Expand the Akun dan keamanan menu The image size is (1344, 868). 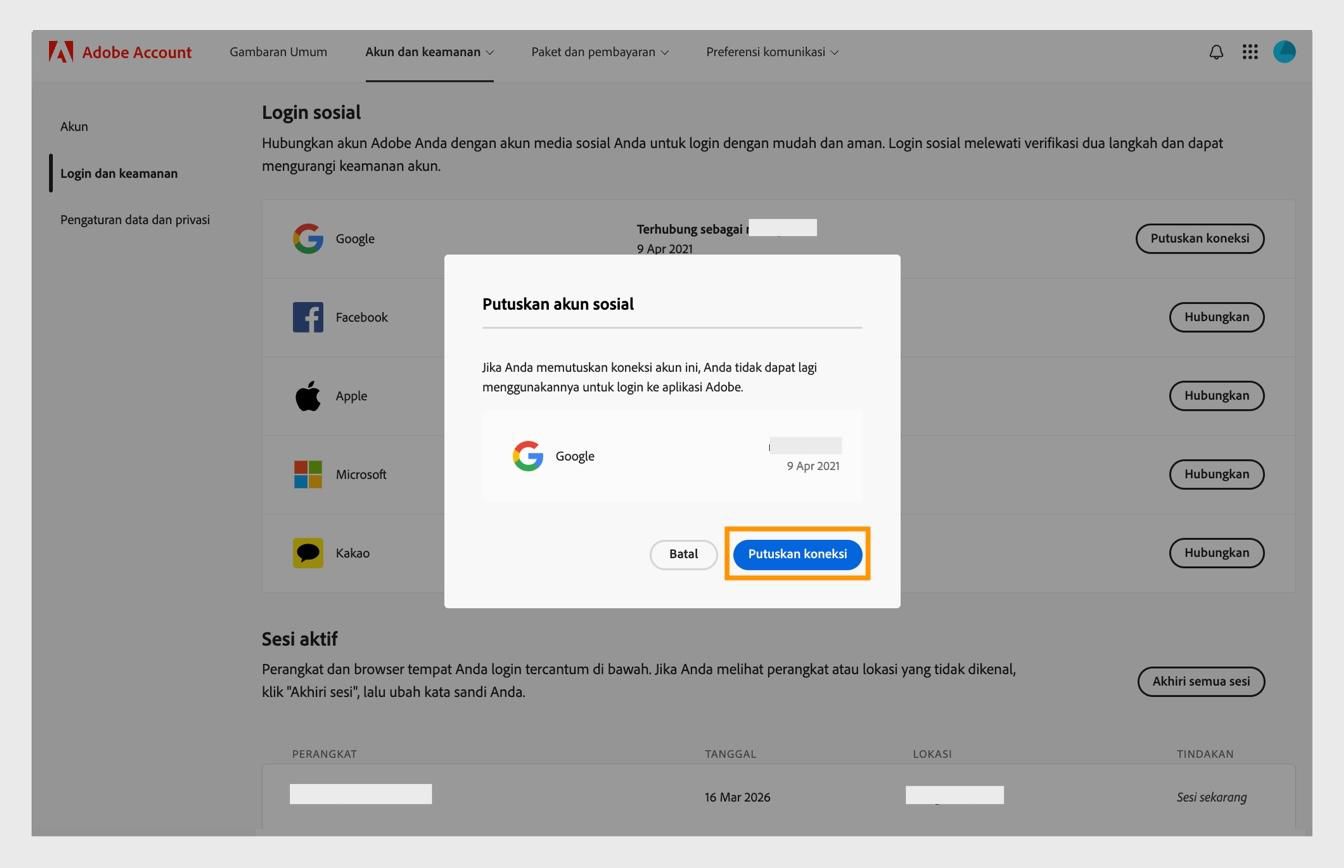pyautogui.click(x=428, y=51)
